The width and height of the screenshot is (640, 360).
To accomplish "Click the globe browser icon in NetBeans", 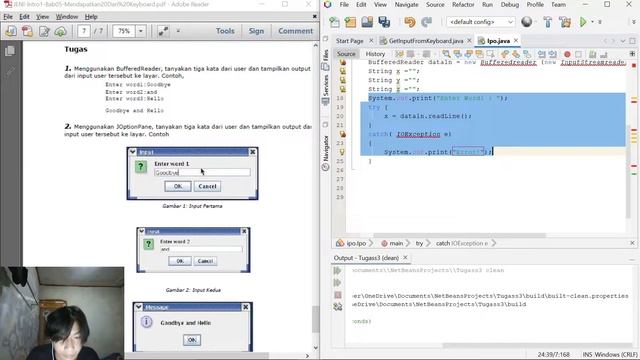I will [527, 22].
